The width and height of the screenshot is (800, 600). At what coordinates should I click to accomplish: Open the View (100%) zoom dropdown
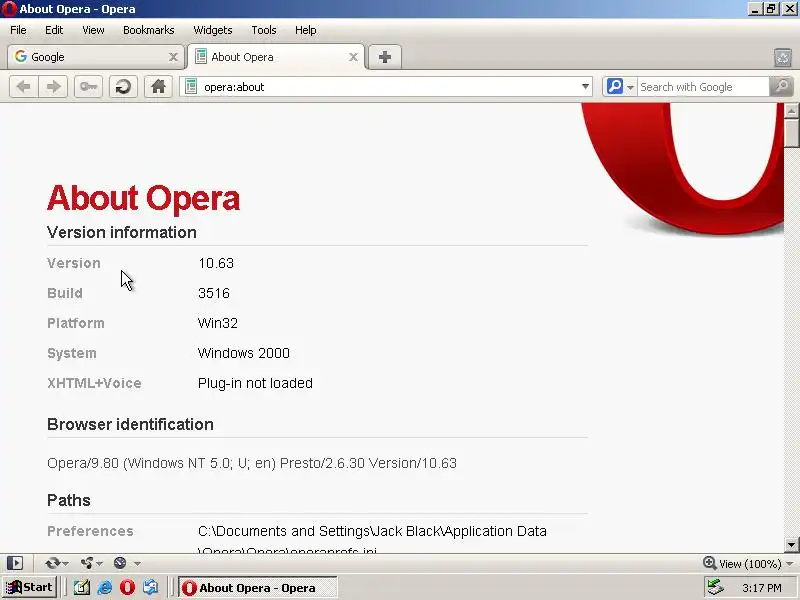point(748,563)
